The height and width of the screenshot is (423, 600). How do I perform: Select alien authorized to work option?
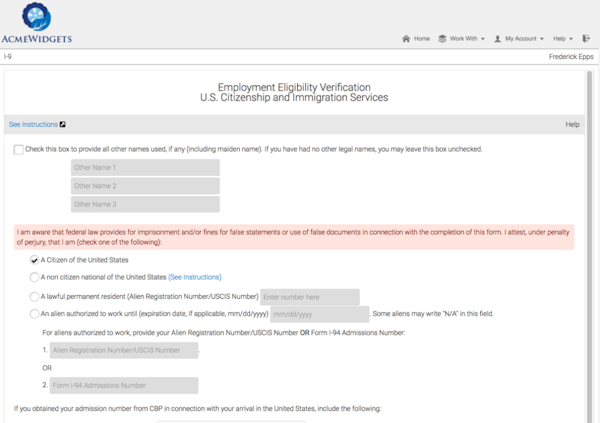(x=35, y=314)
